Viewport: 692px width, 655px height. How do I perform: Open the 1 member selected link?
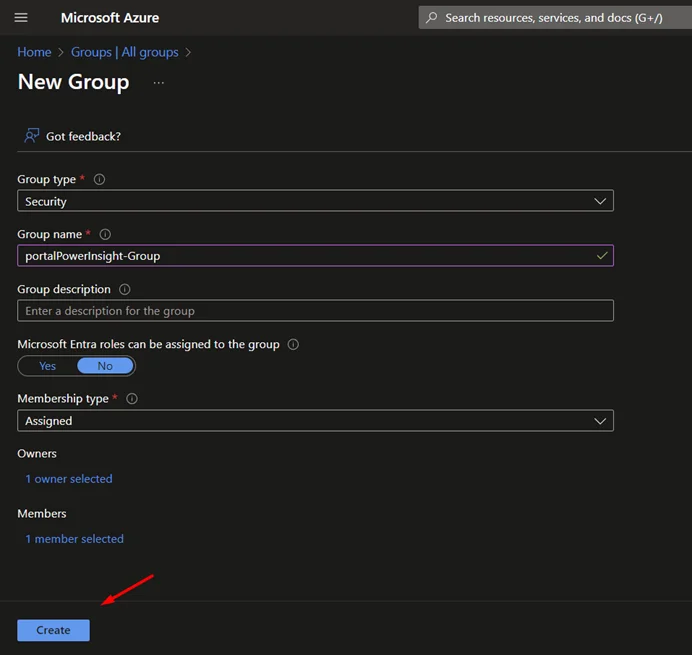(75, 539)
